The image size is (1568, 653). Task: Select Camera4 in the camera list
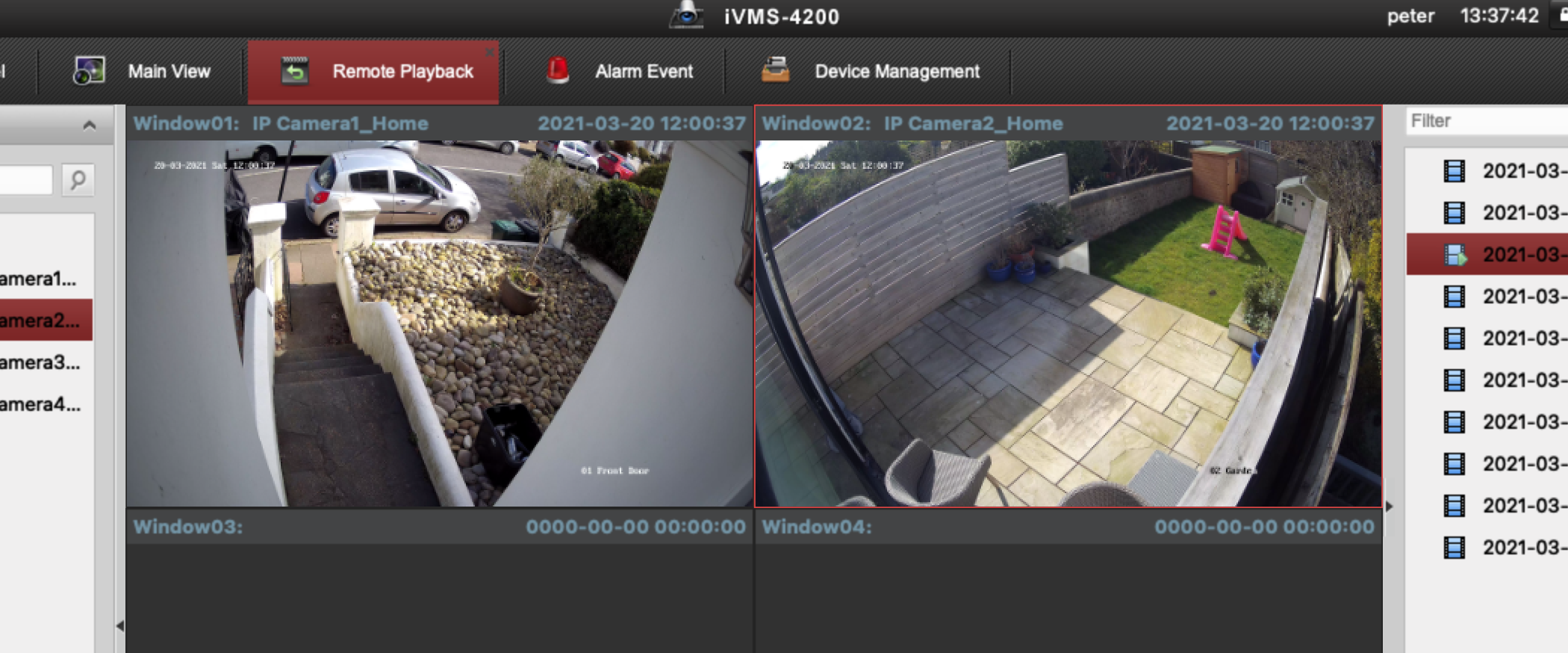coord(41,404)
